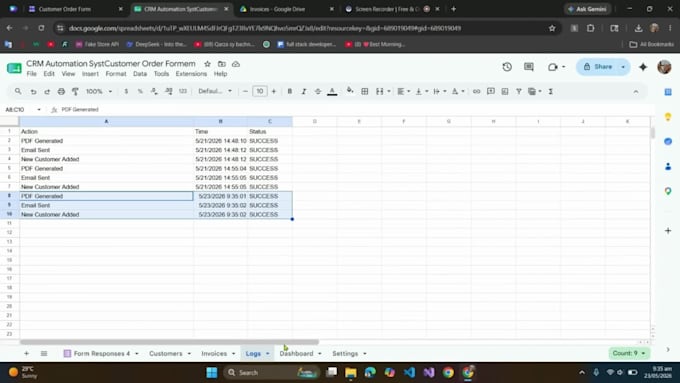This screenshot has width=680, height=383.
Task: Open the Windows Start menu
Action: (212, 373)
